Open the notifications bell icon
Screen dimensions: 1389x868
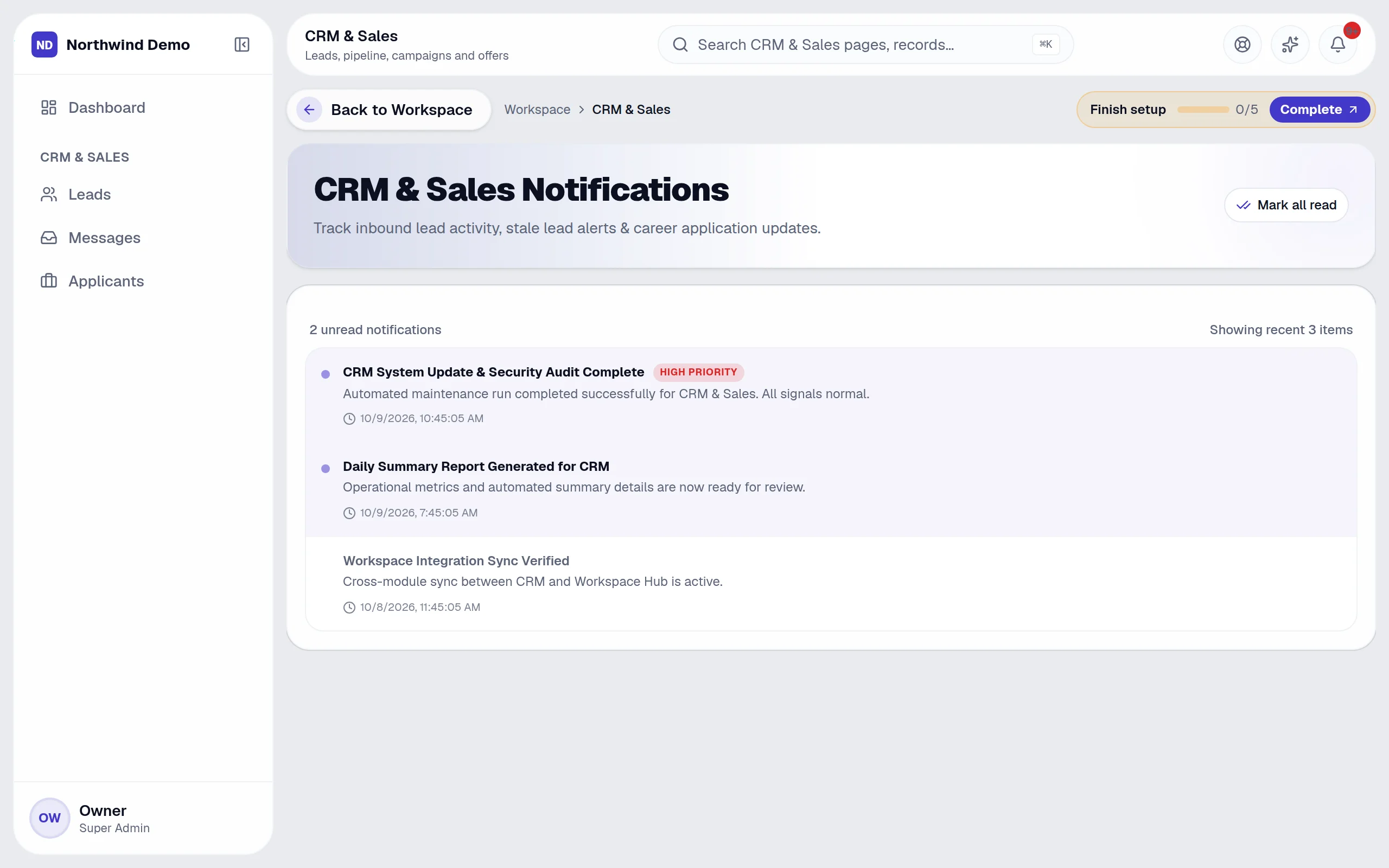1337,44
